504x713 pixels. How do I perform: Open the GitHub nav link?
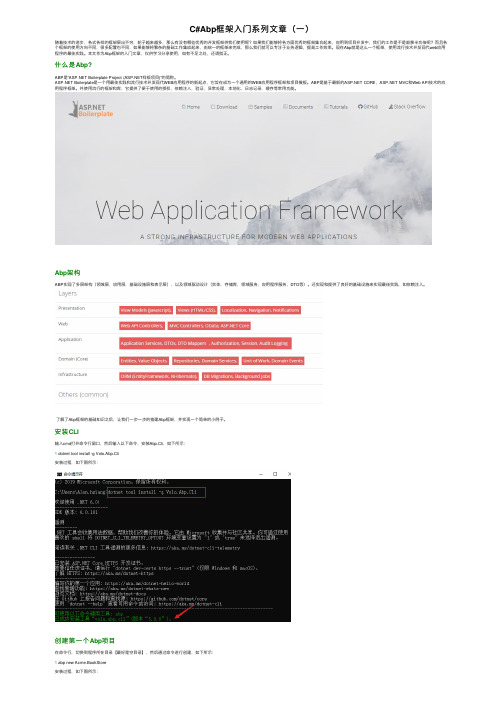click(x=368, y=106)
